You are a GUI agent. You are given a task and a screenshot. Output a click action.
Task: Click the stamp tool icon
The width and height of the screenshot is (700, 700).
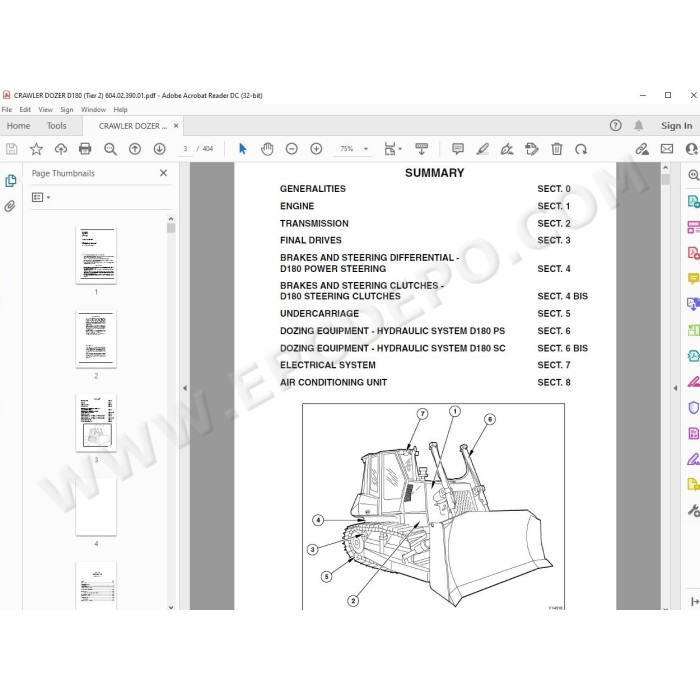tap(532, 149)
